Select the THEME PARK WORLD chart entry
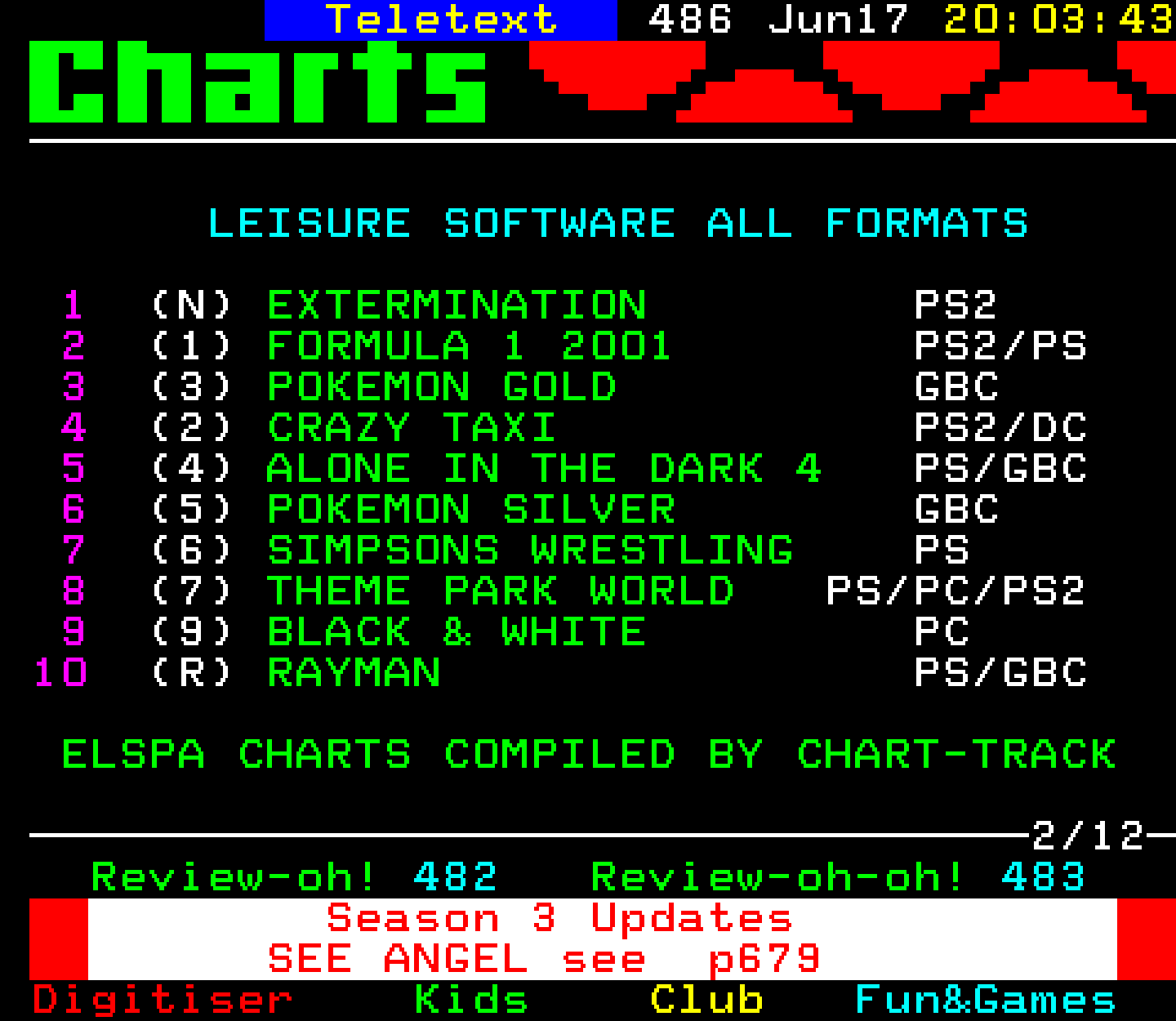1176x1021 pixels. (x=501, y=591)
